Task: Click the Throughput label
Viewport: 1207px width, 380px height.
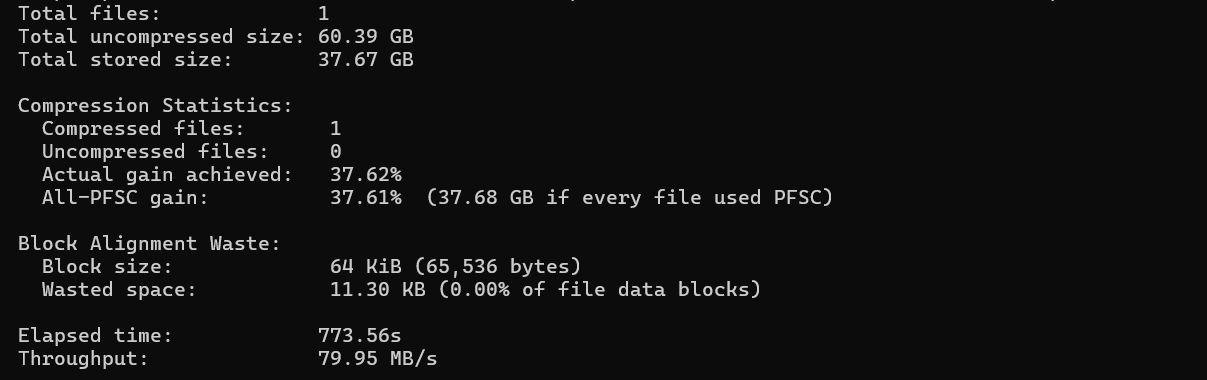Action: [x=83, y=359]
